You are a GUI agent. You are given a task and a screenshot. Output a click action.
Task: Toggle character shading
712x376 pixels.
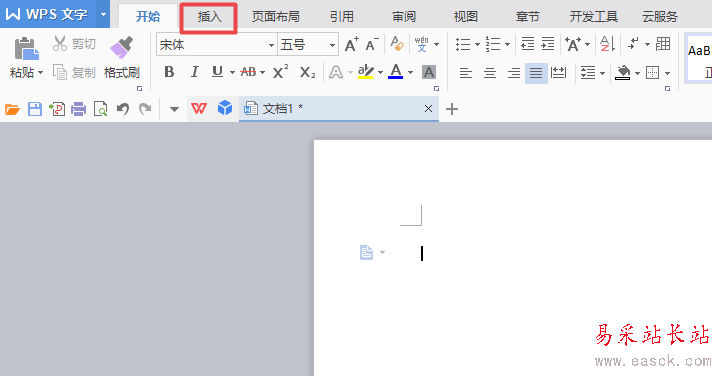(x=429, y=72)
